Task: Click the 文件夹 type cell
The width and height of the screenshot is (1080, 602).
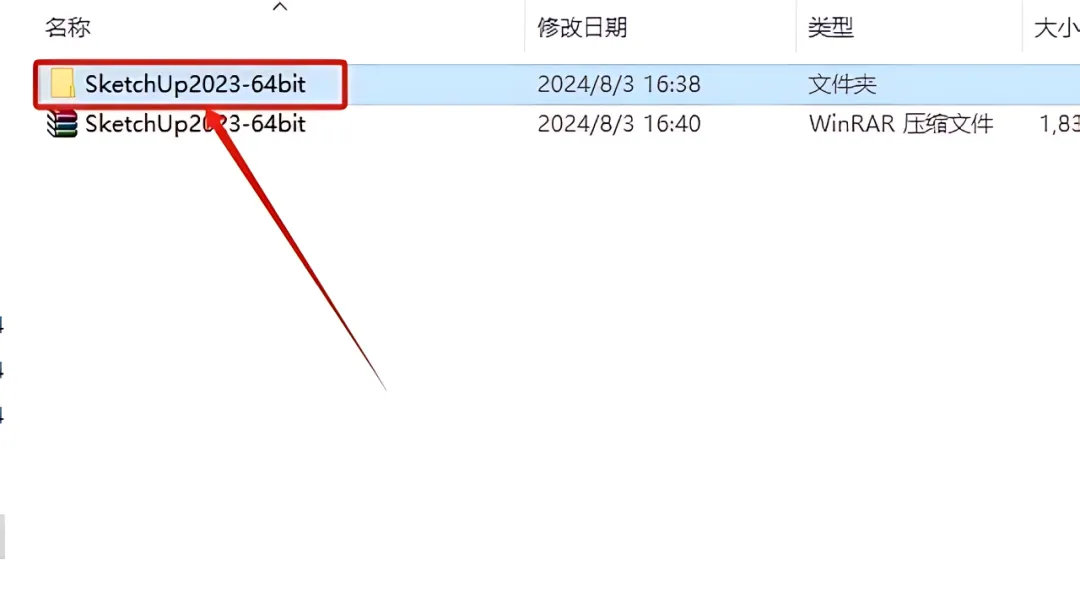Action: tap(842, 84)
